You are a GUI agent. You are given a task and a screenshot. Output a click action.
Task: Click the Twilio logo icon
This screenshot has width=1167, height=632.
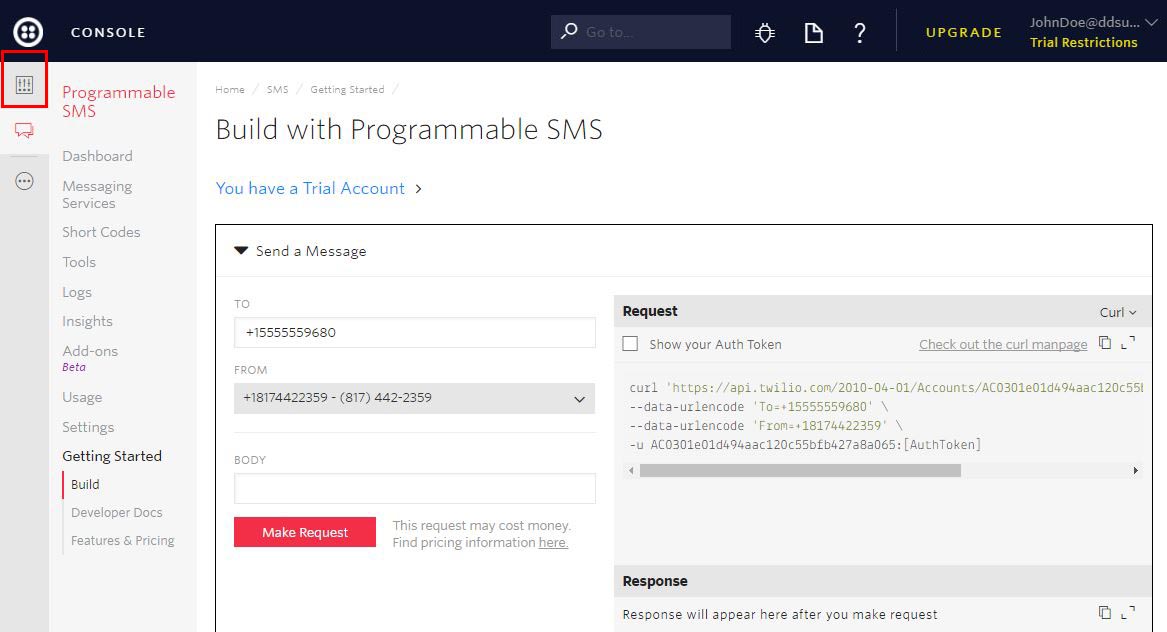coord(28,32)
